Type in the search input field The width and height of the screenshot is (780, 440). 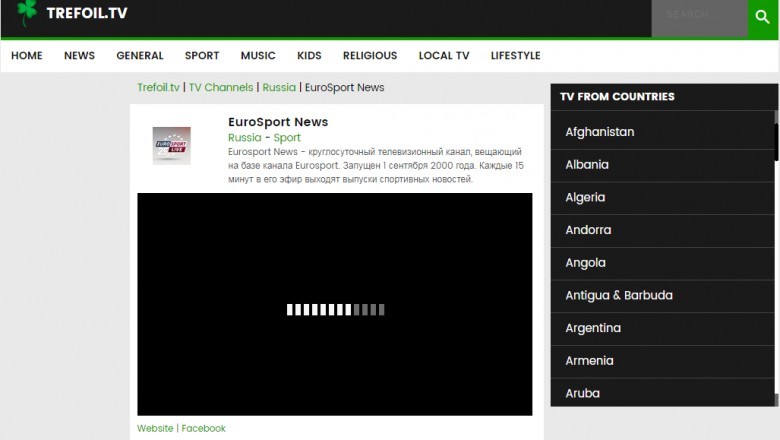[x=698, y=16]
